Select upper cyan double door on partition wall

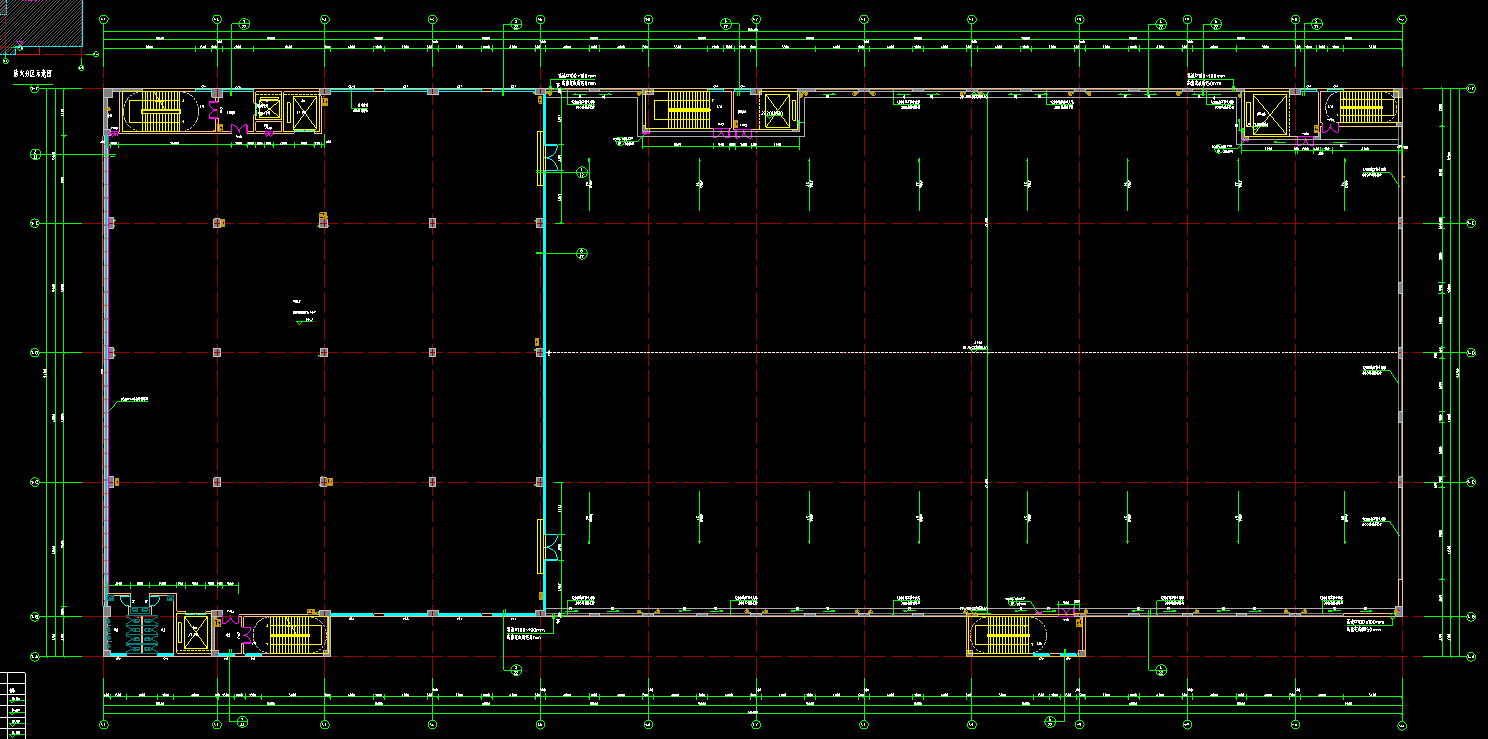[550, 157]
